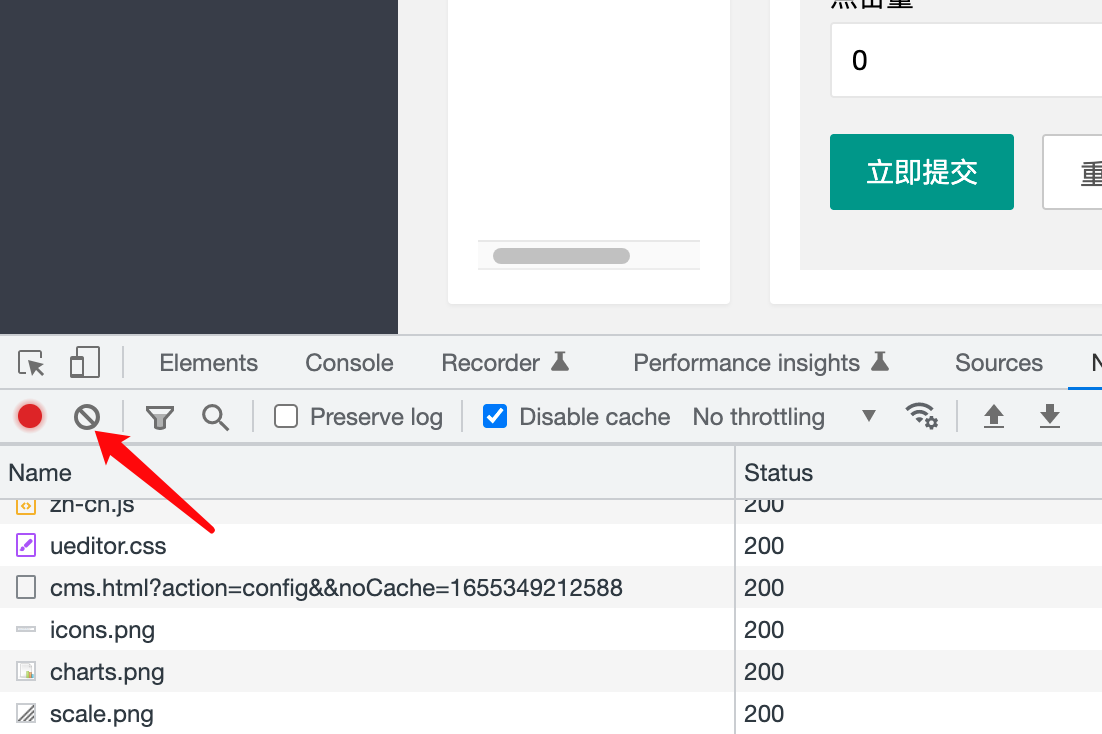Switch to the Console tab
This screenshot has width=1102, height=734.
point(349,363)
